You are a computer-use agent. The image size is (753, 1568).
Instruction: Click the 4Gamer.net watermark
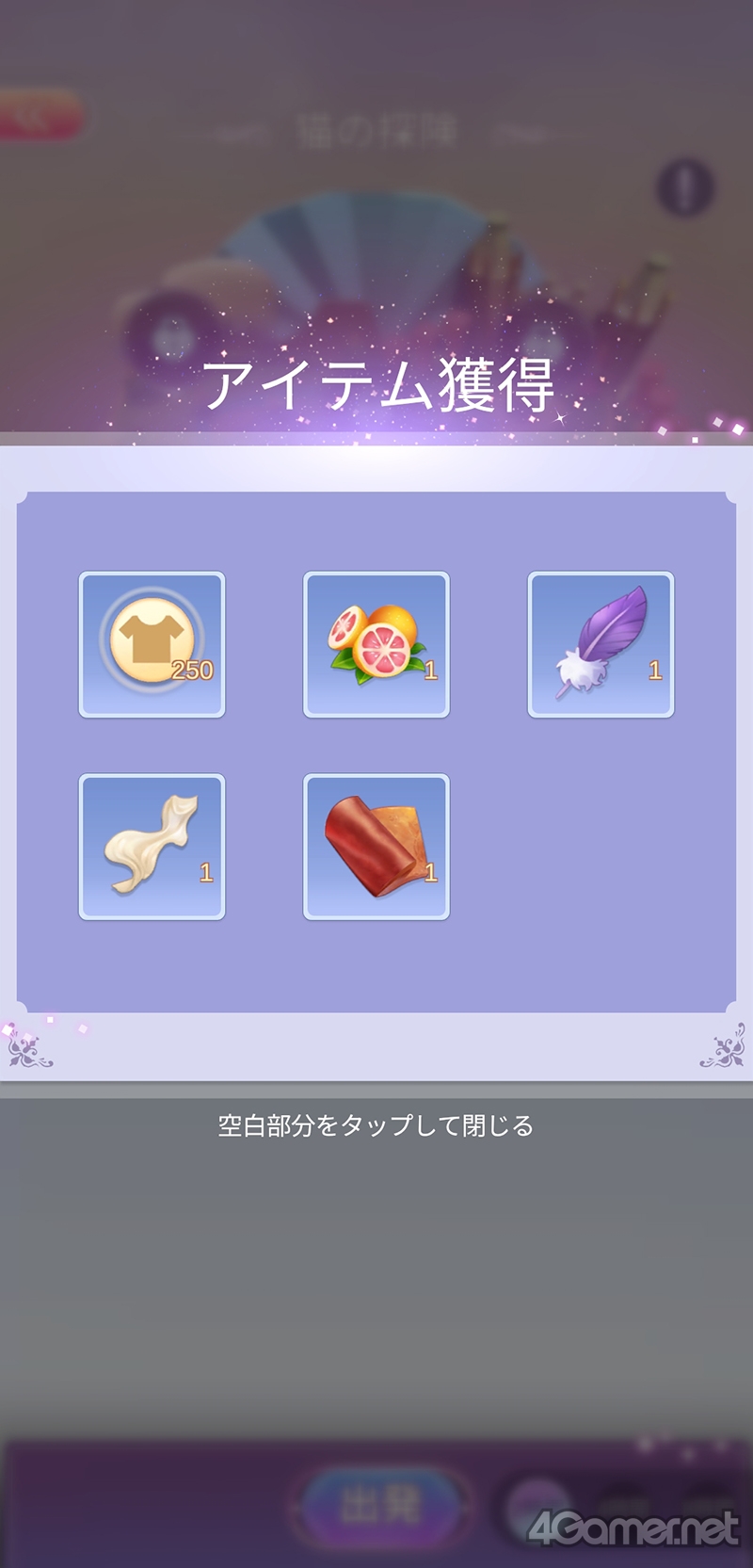point(633,1528)
